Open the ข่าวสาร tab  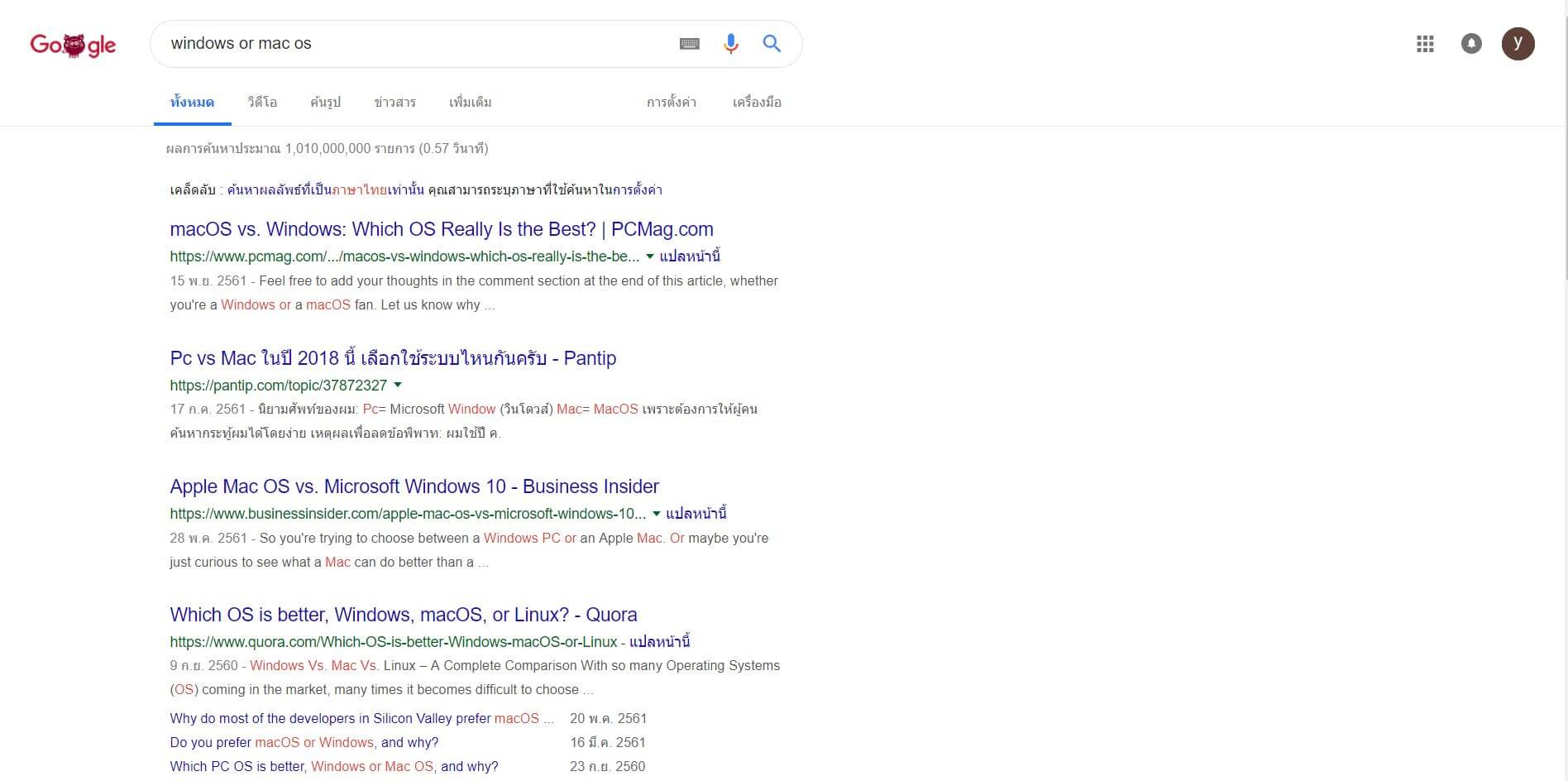tap(394, 103)
